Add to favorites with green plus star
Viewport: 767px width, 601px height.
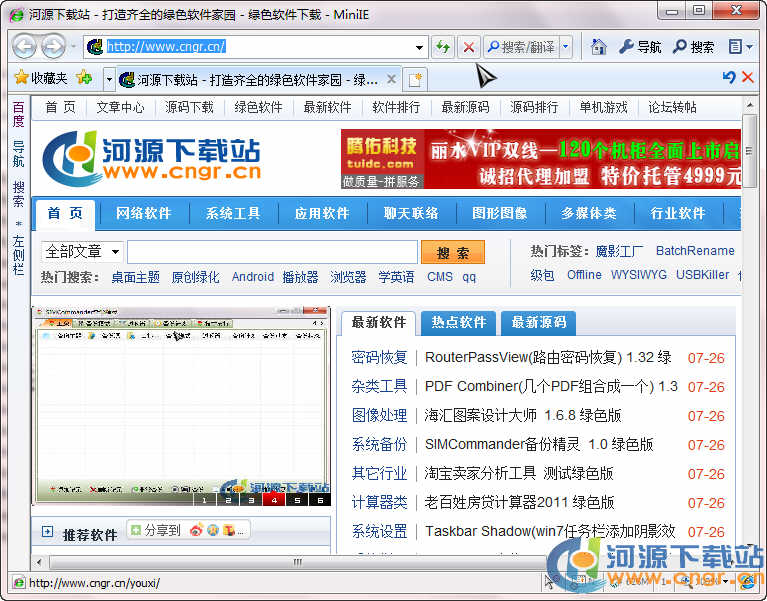click(x=84, y=77)
